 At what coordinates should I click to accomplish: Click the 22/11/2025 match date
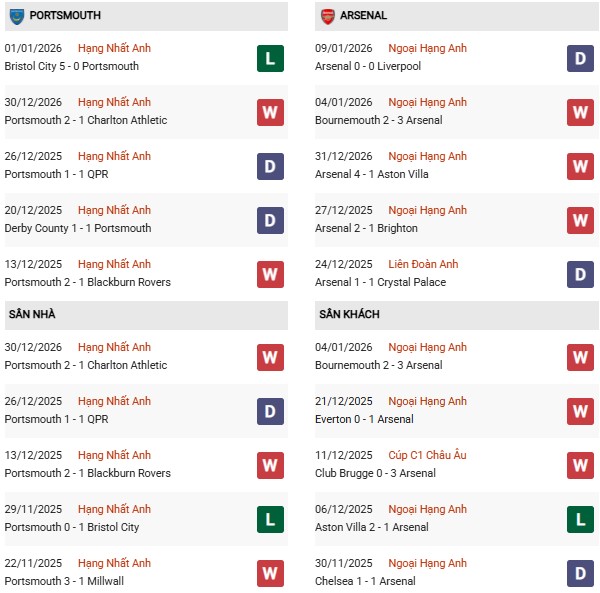coord(33,563)
